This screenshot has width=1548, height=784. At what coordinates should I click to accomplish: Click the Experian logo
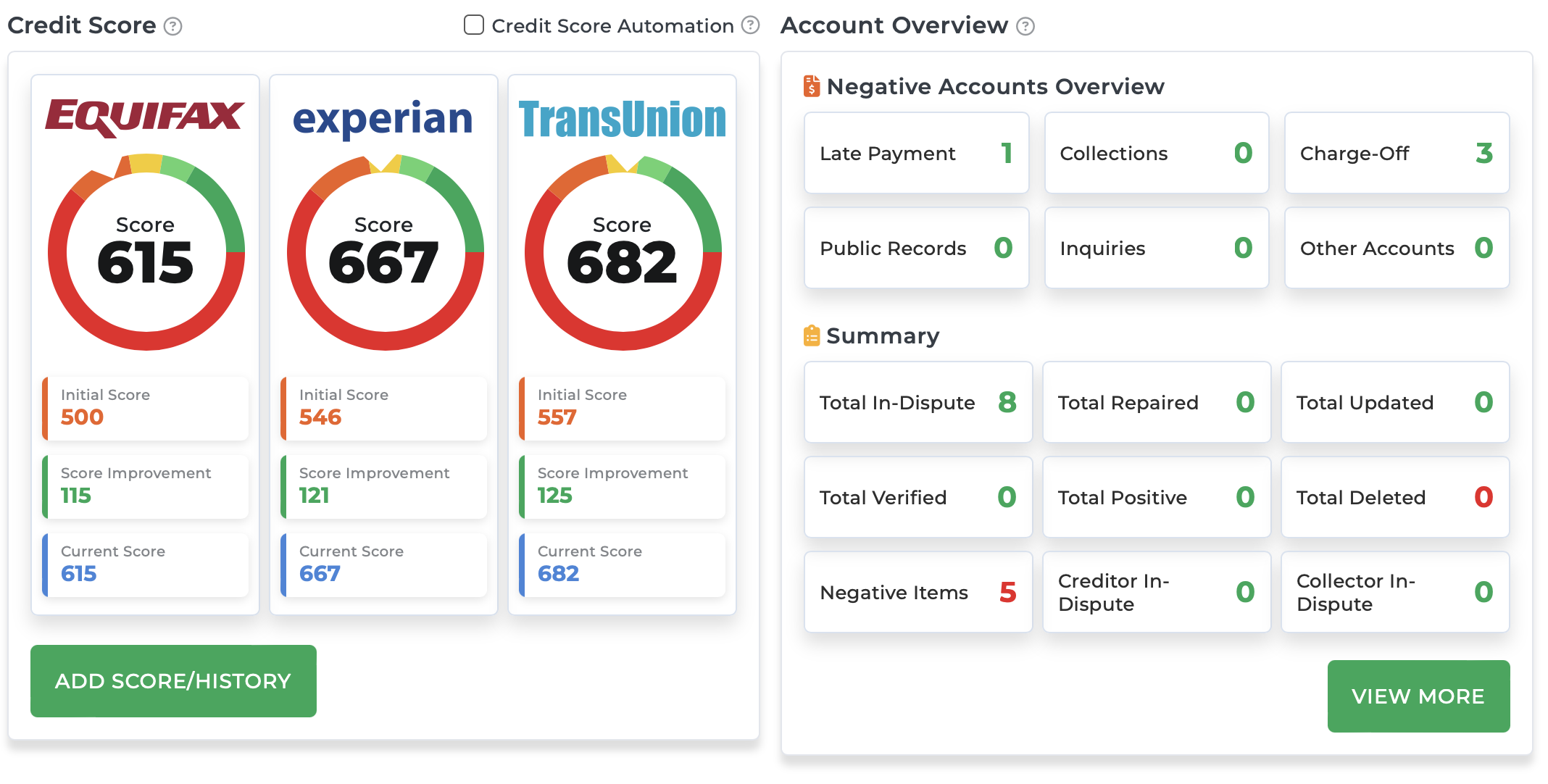pyautogui.click(x=383, y=120)
